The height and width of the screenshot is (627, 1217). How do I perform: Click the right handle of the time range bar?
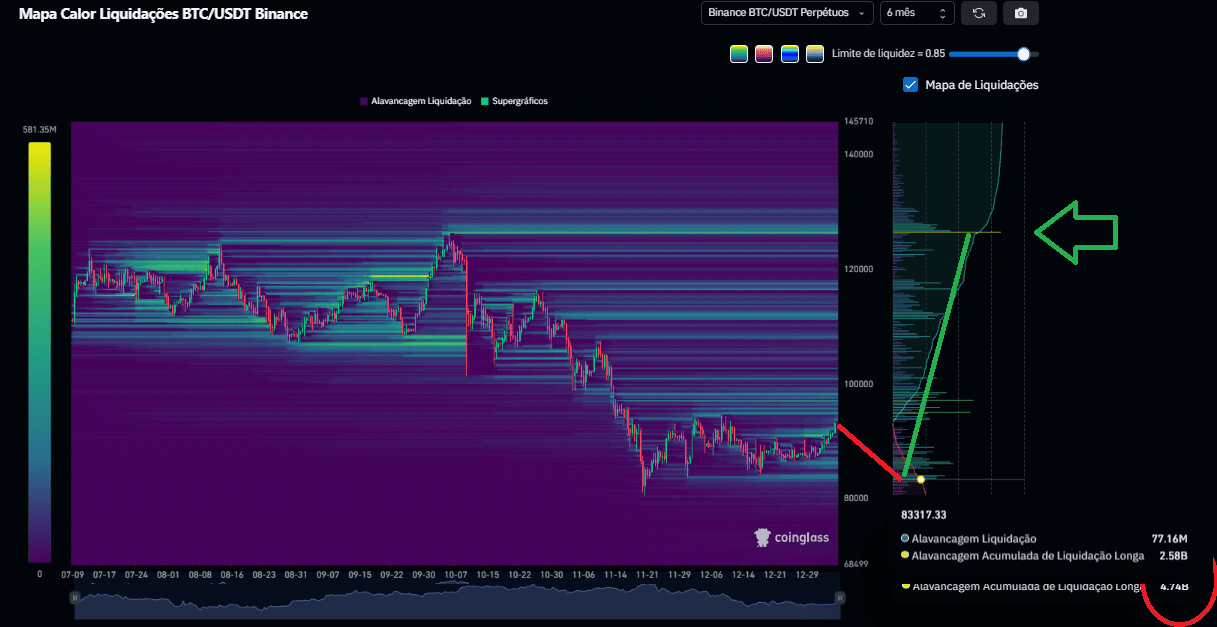pyautogui.click(x=839, y=597)
